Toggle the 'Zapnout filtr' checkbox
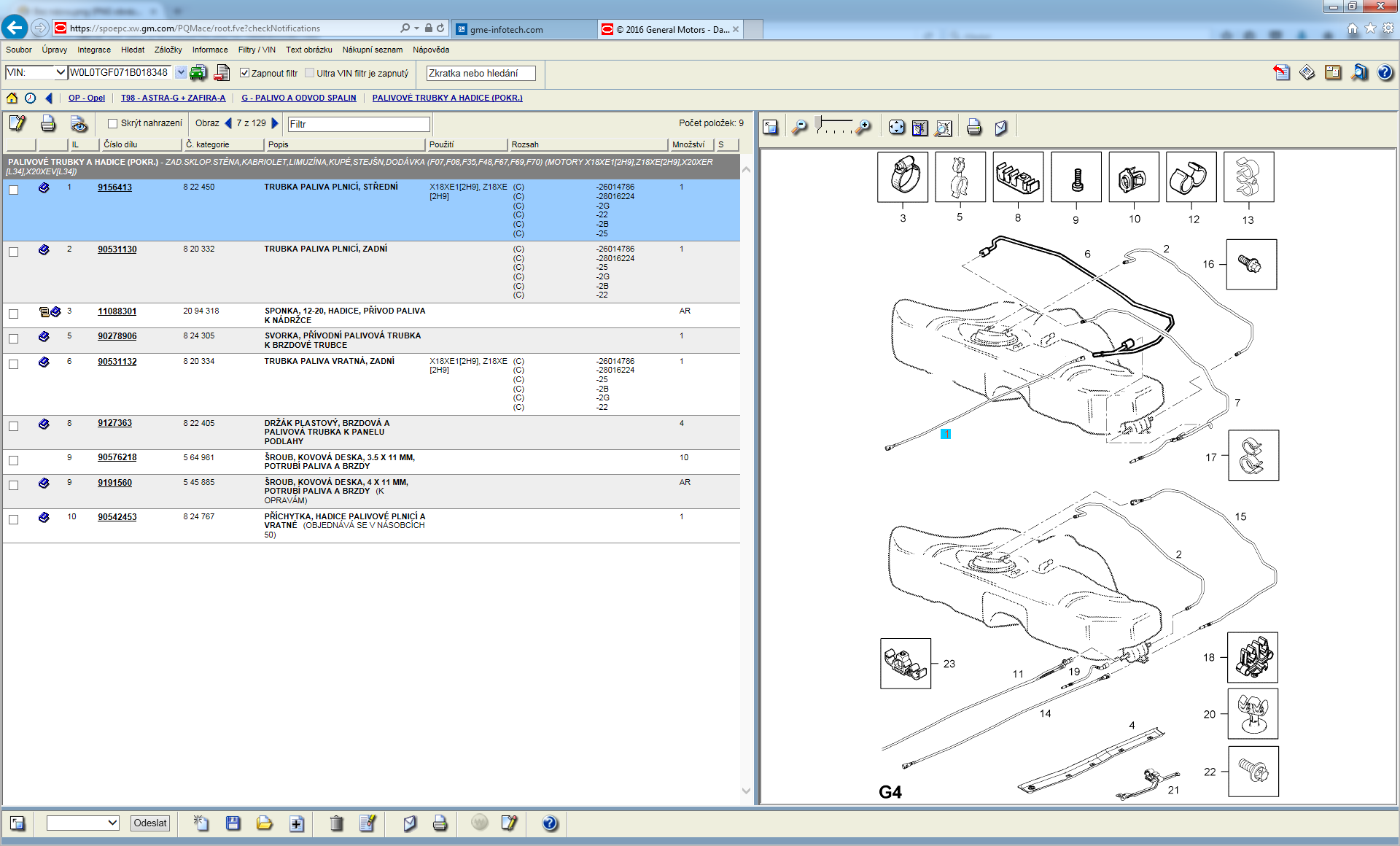Screen dimensions: 1400x846 point(245,73)
